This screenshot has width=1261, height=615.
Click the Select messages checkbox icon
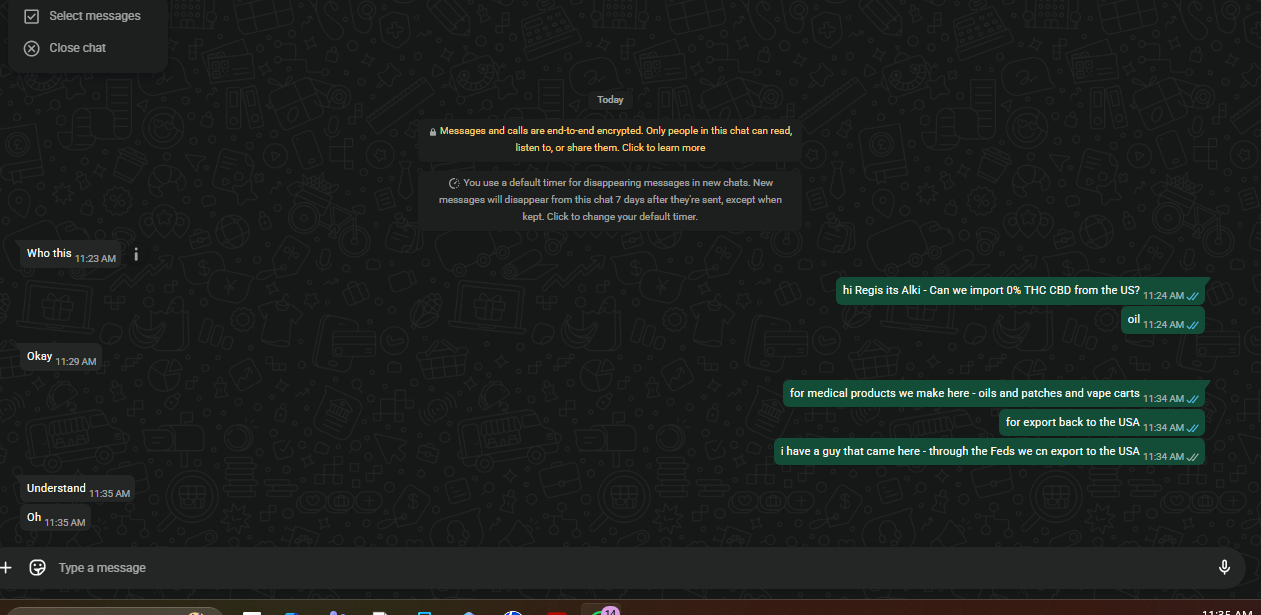pyautogui.click(x=32, y=16)
